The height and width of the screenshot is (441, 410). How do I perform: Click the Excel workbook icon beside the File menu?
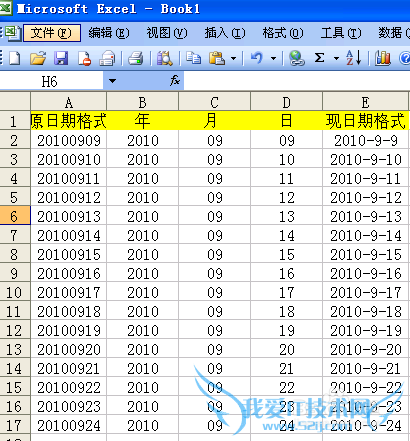[13, 33]
